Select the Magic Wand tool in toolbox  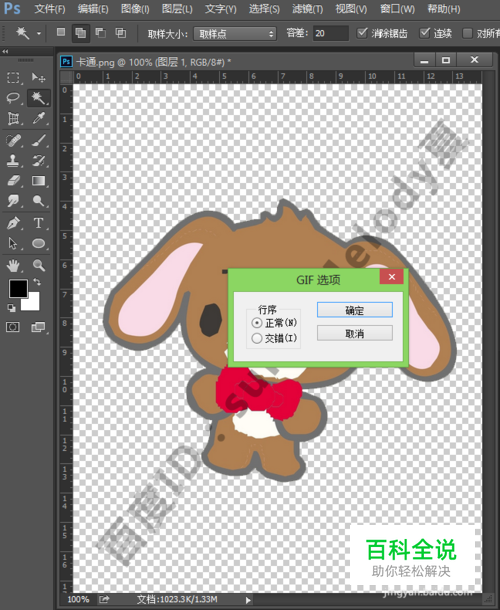click(x=38, y=98)
